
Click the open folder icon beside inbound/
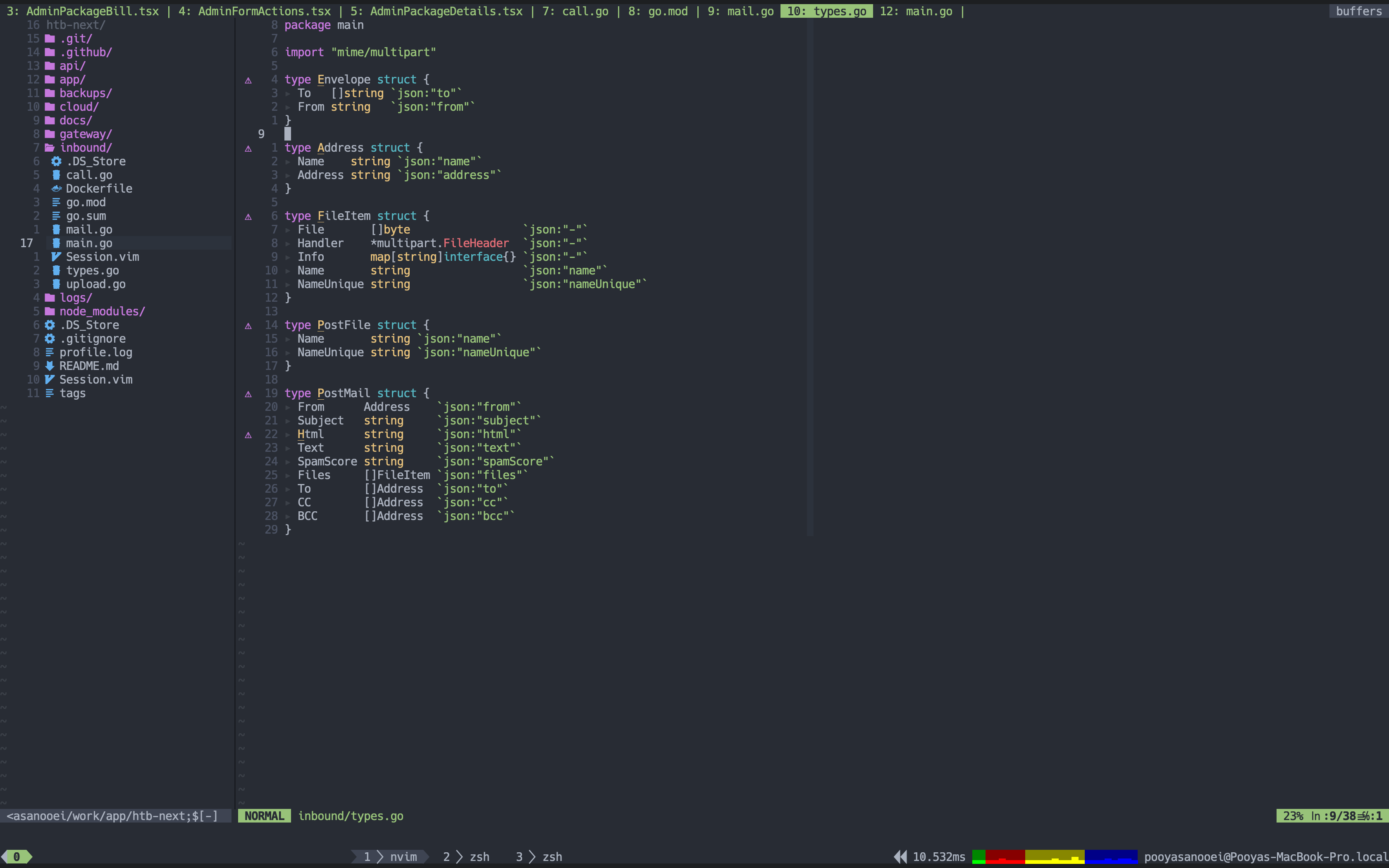coord(49,148)
